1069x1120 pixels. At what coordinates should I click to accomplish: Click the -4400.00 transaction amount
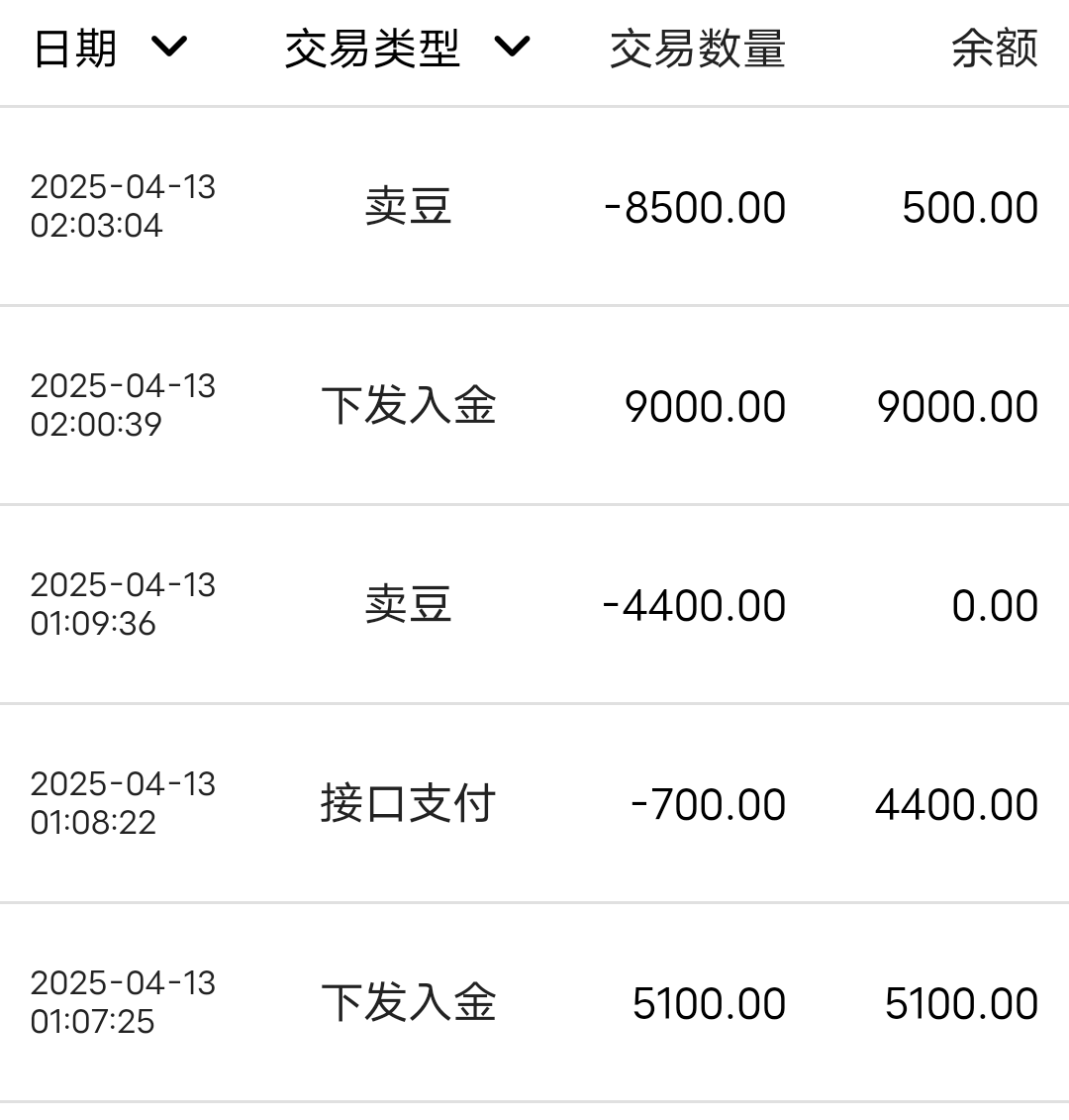tap(694, 606)
